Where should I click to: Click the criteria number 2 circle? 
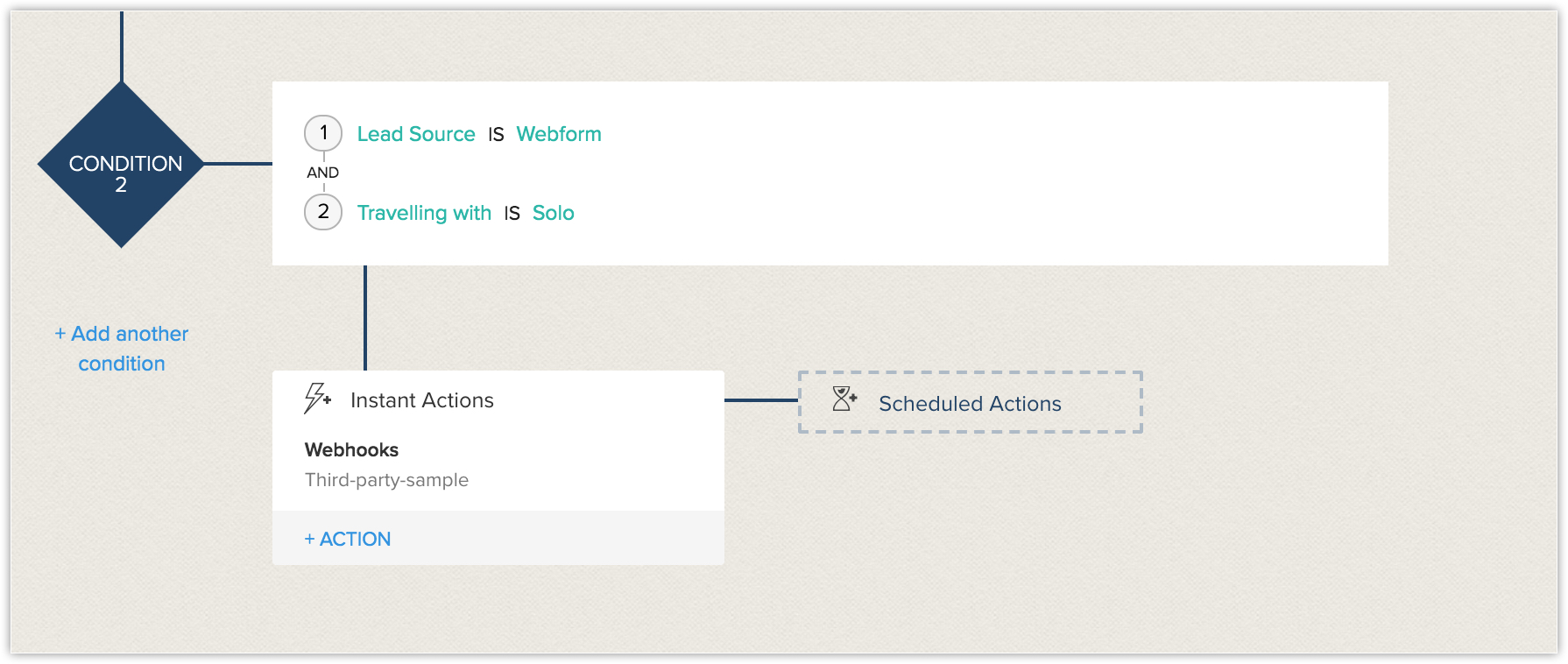(323, 212)
